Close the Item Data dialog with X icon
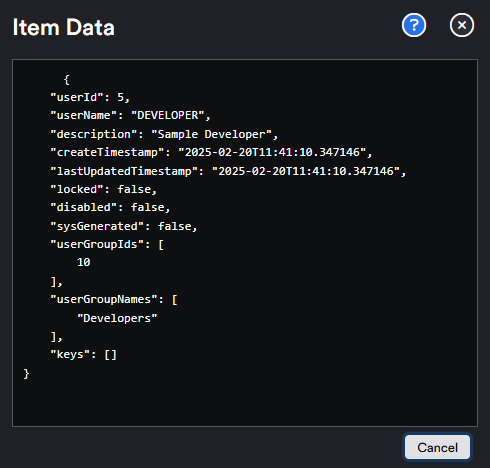Screen dimensions: 490x468 [x=462, y=25]
